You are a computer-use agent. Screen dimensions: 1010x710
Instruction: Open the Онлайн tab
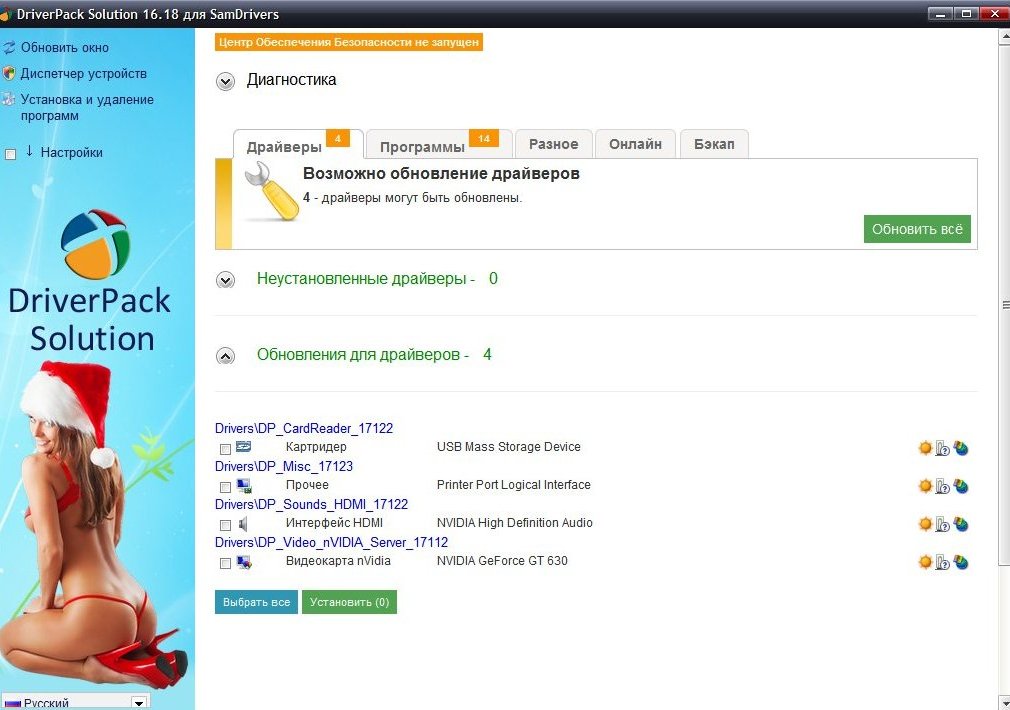[635, 144]
